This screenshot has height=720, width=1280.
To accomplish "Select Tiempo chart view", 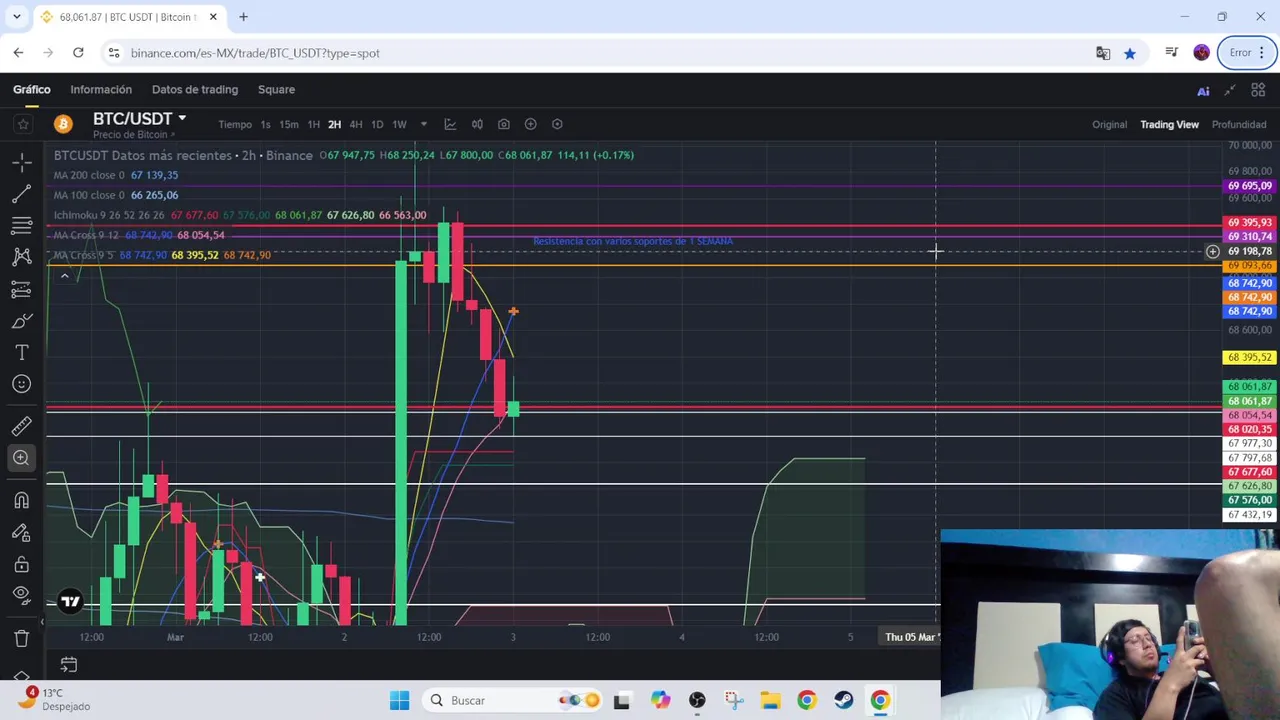I will (235, 124).
